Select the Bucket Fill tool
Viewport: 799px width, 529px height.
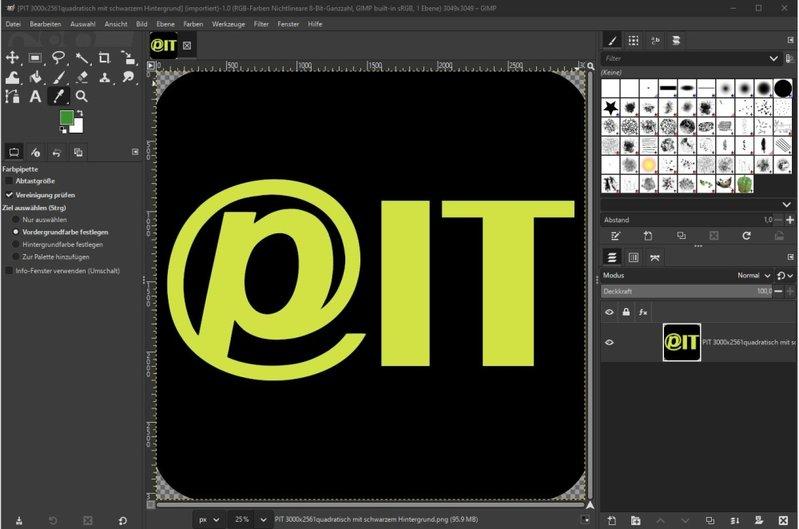[36, 77]
